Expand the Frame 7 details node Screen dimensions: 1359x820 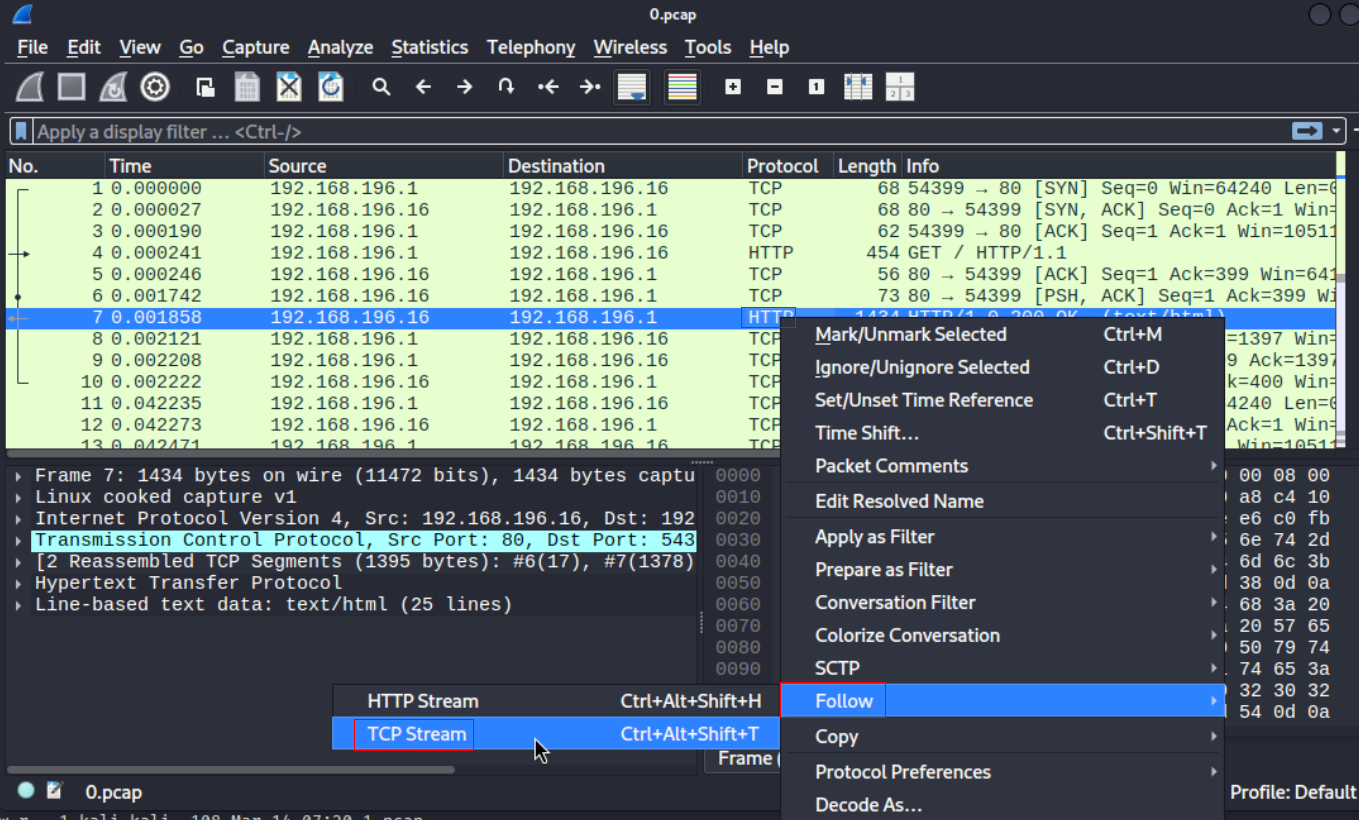19,476
